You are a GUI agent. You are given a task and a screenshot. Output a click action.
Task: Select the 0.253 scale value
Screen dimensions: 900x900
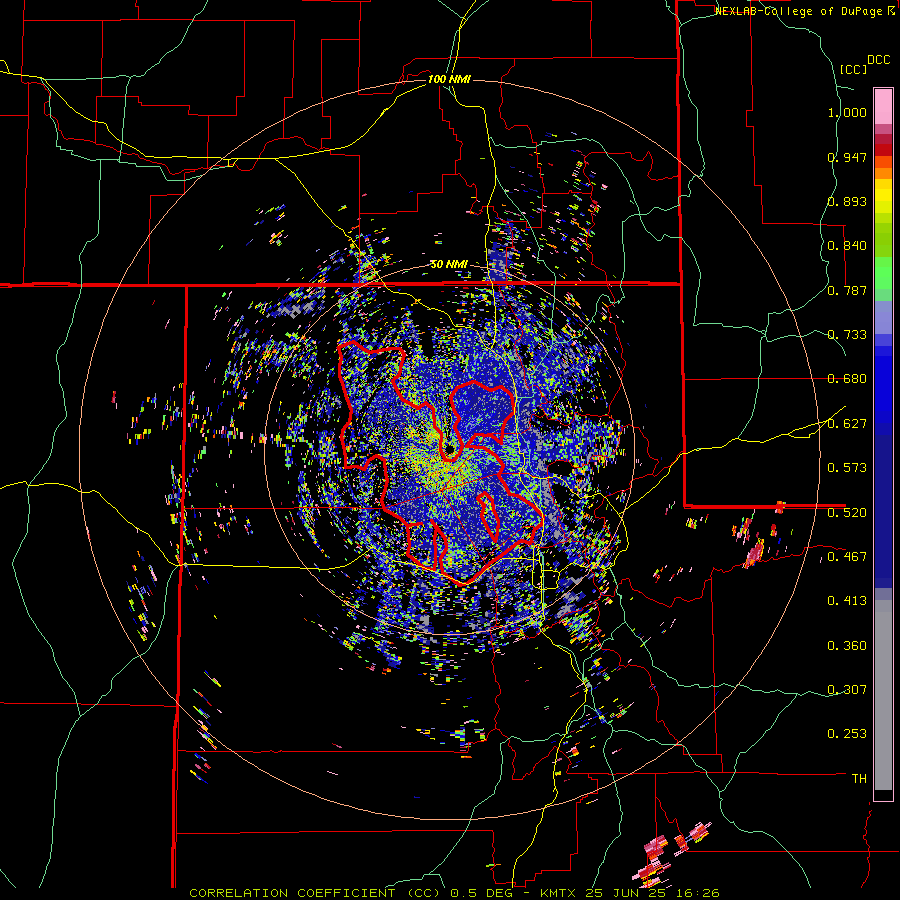[x=847, y=734]
